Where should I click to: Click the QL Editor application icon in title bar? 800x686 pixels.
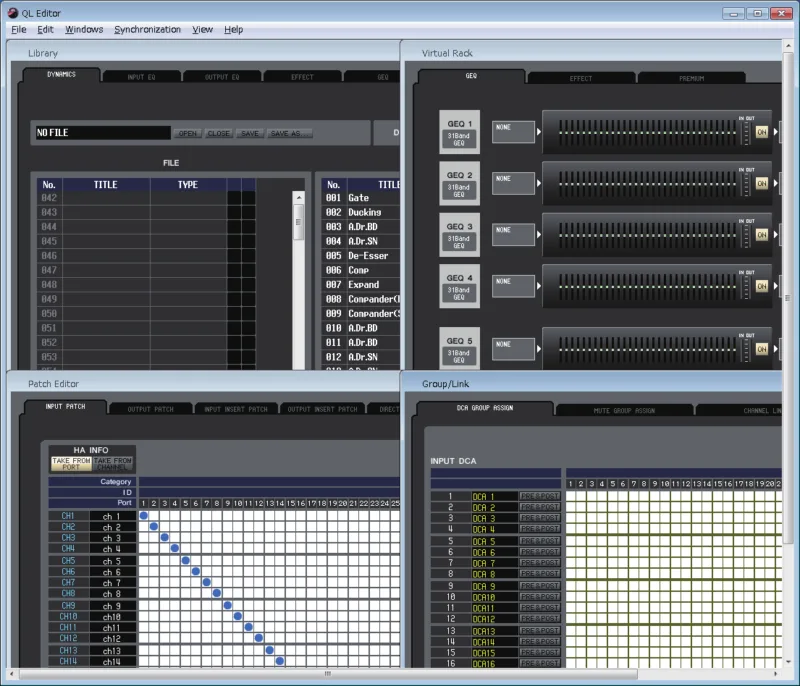click(x=13, y=13)
